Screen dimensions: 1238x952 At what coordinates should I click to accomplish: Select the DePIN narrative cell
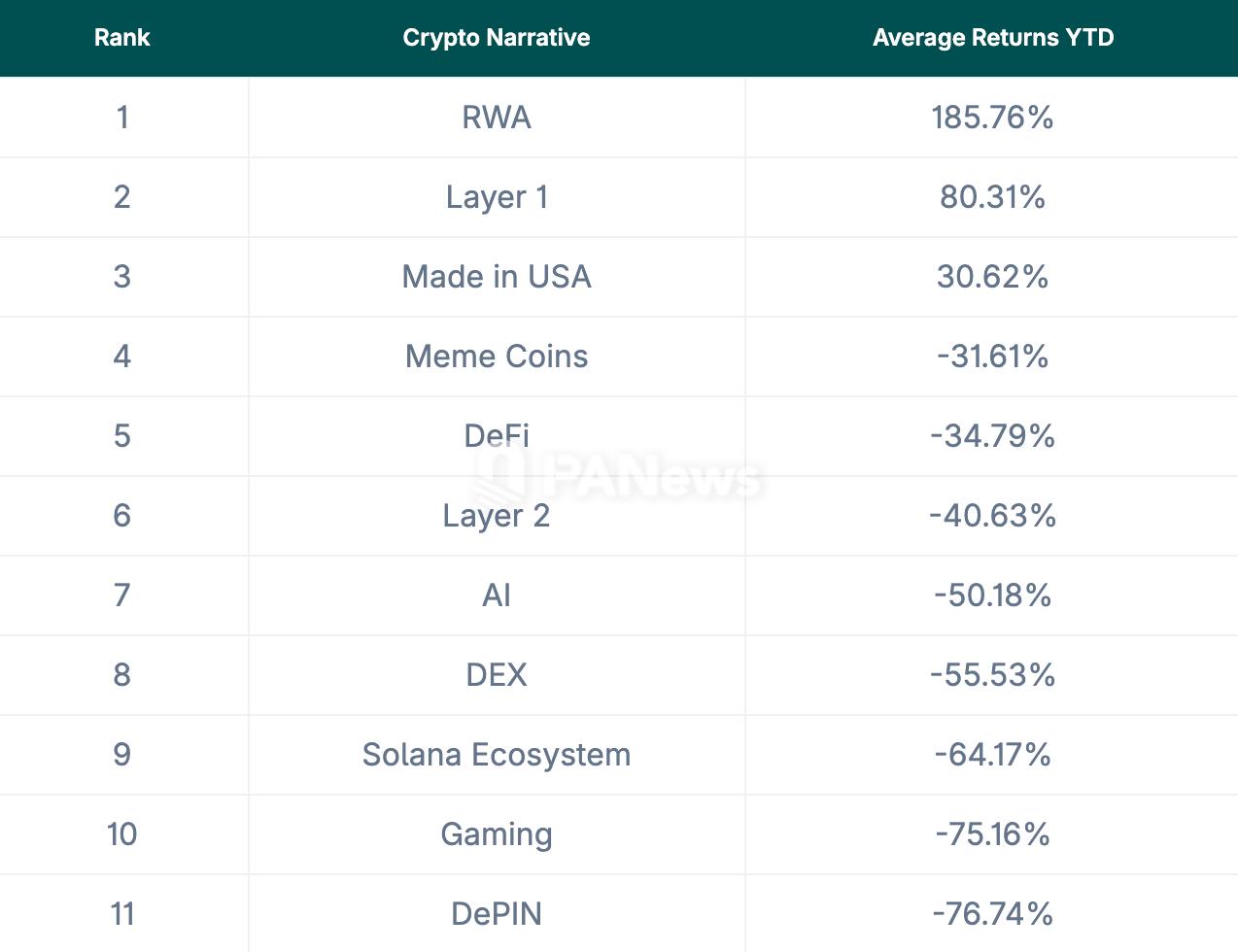click(x=497, y=914)
